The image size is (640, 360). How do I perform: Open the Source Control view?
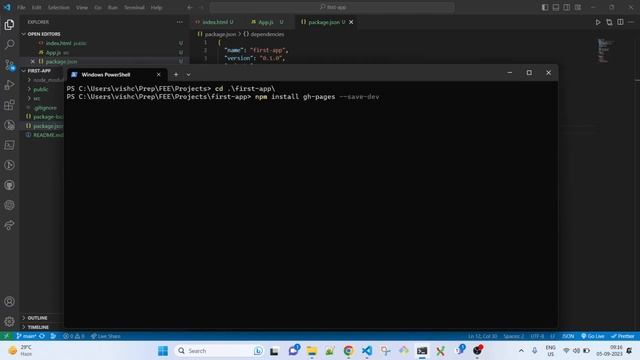click(x=9, y=64)
